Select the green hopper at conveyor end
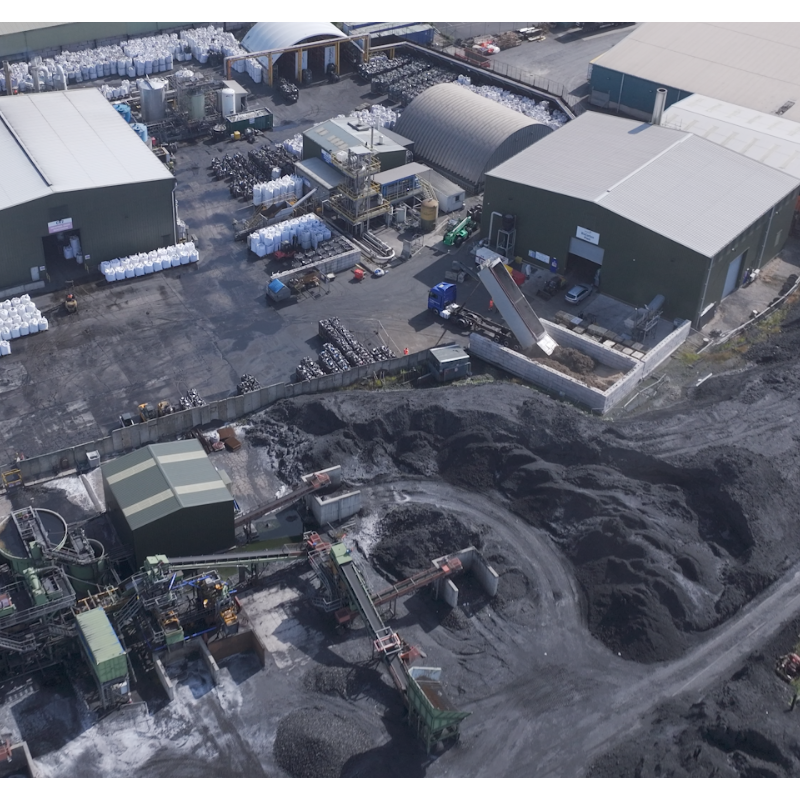The width and height of the screenshot is (800, 800). click(x=435, y=704)
